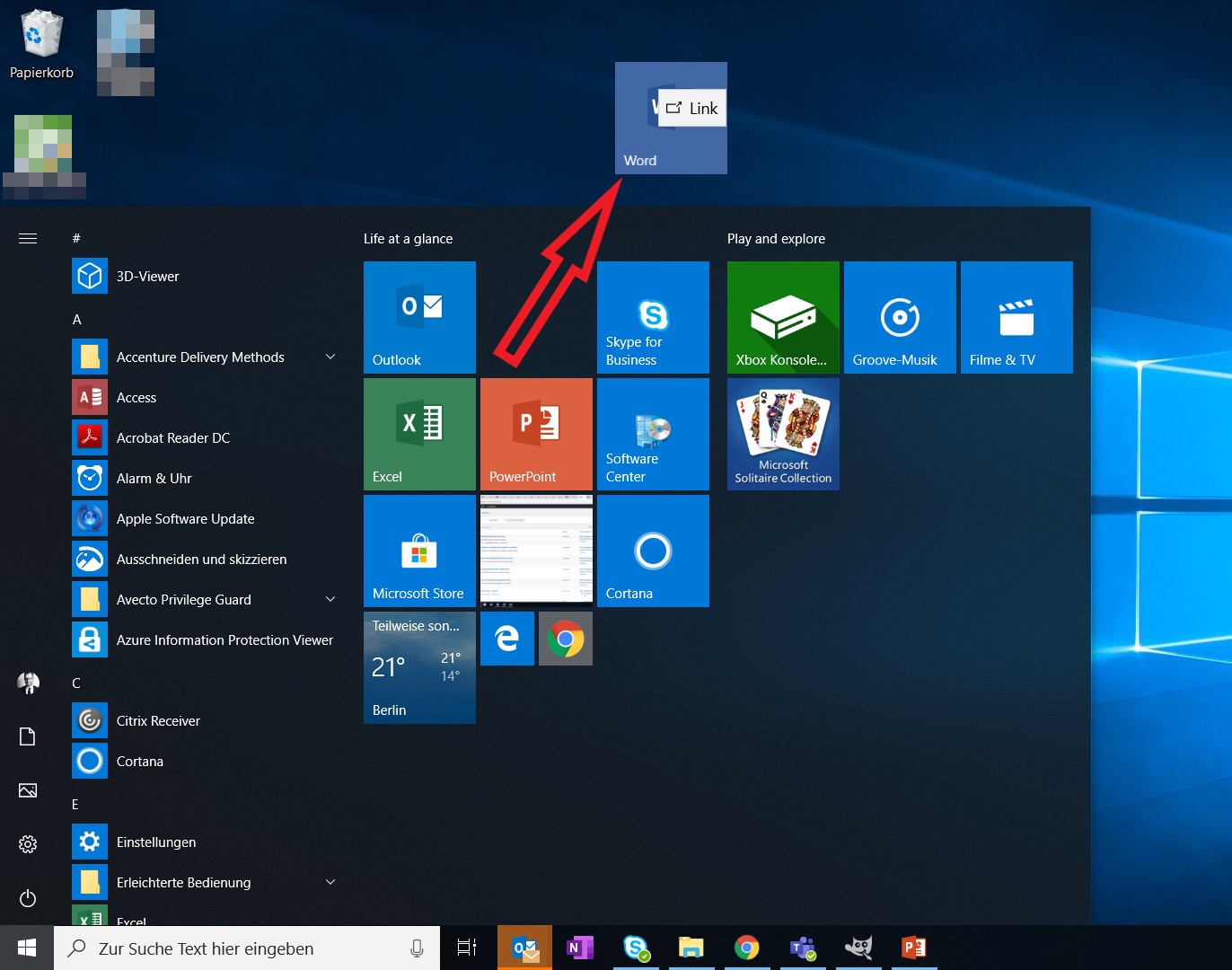This screenshot has width=1232, height=970.
Task: Expand Erleichterte Bedienung
Action: (330, 882)
